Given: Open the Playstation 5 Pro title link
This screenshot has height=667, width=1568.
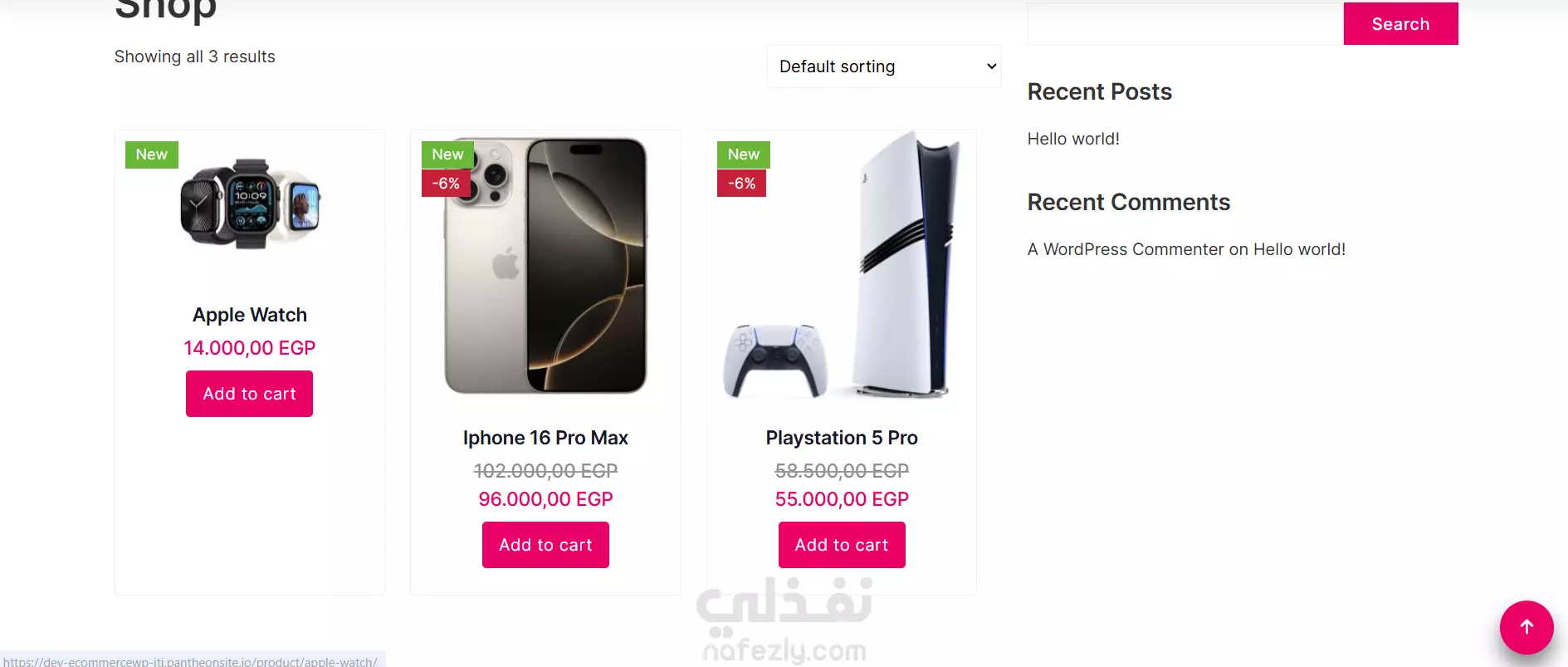Looking at the screenshot, I should 842,438.
